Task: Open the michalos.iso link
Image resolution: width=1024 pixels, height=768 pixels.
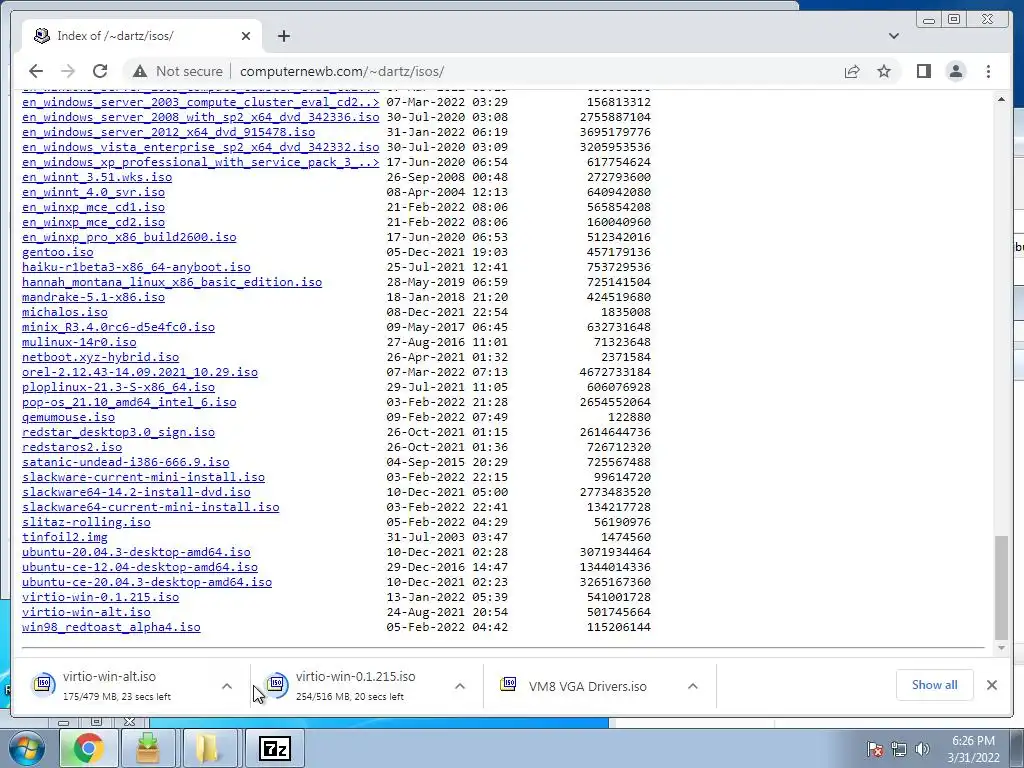Action: pyautogui.click(x=65, y=312)
